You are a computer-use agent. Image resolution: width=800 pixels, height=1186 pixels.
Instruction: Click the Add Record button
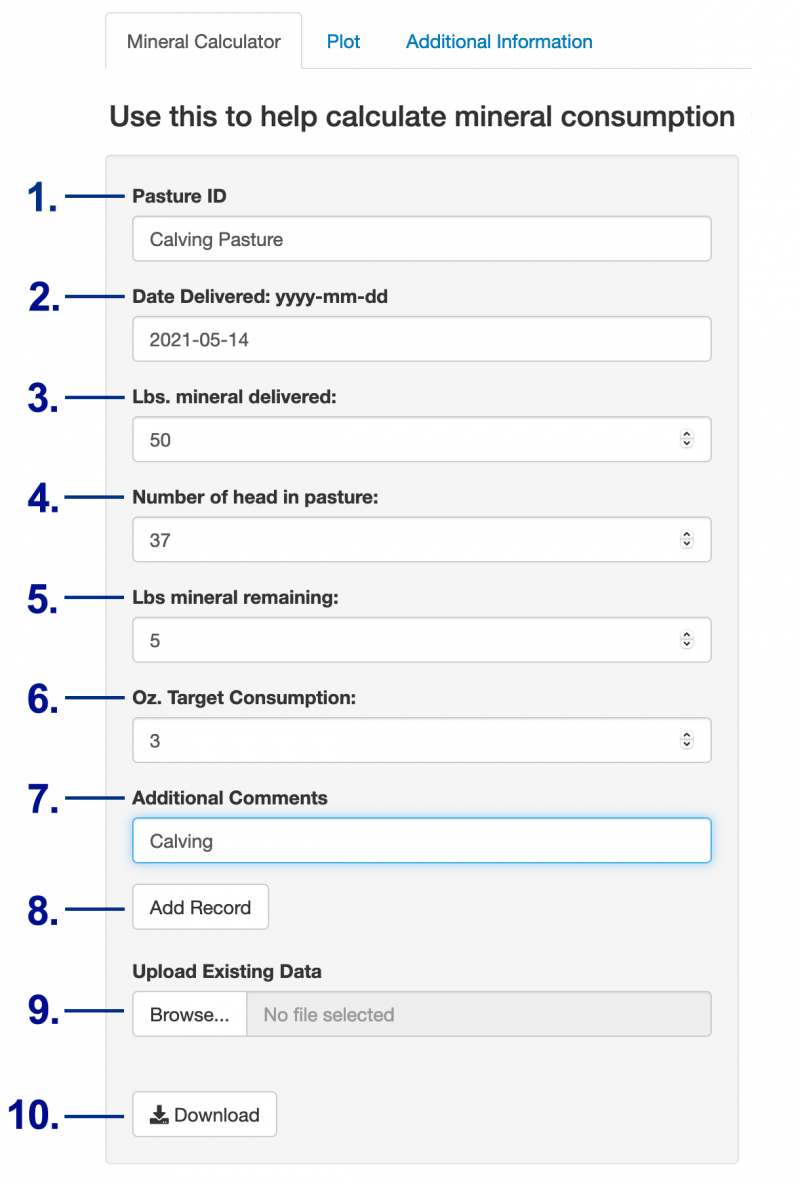(x=200, y=907)
